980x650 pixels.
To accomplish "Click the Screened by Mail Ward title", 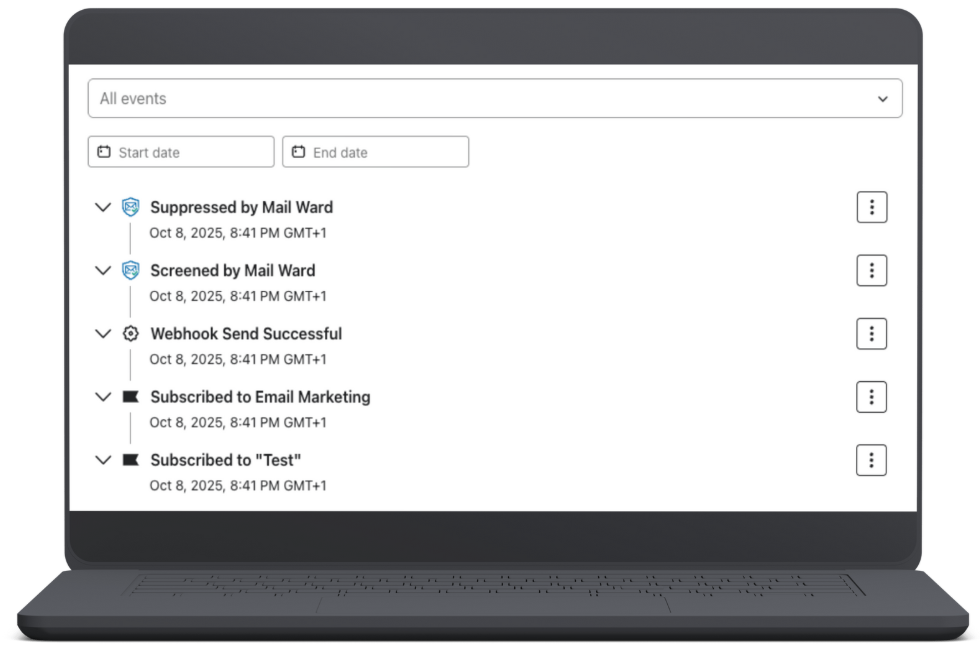I will tap(232, 270).
